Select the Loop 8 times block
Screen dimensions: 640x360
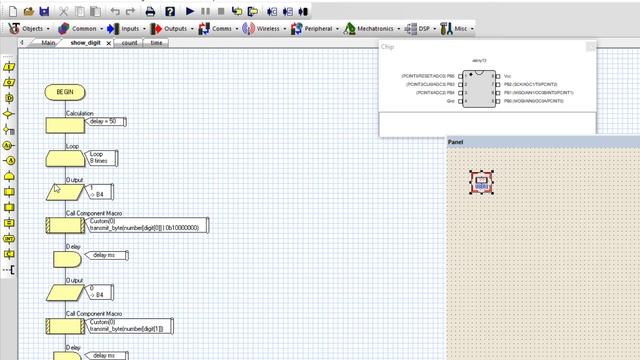tap(65, 158)
